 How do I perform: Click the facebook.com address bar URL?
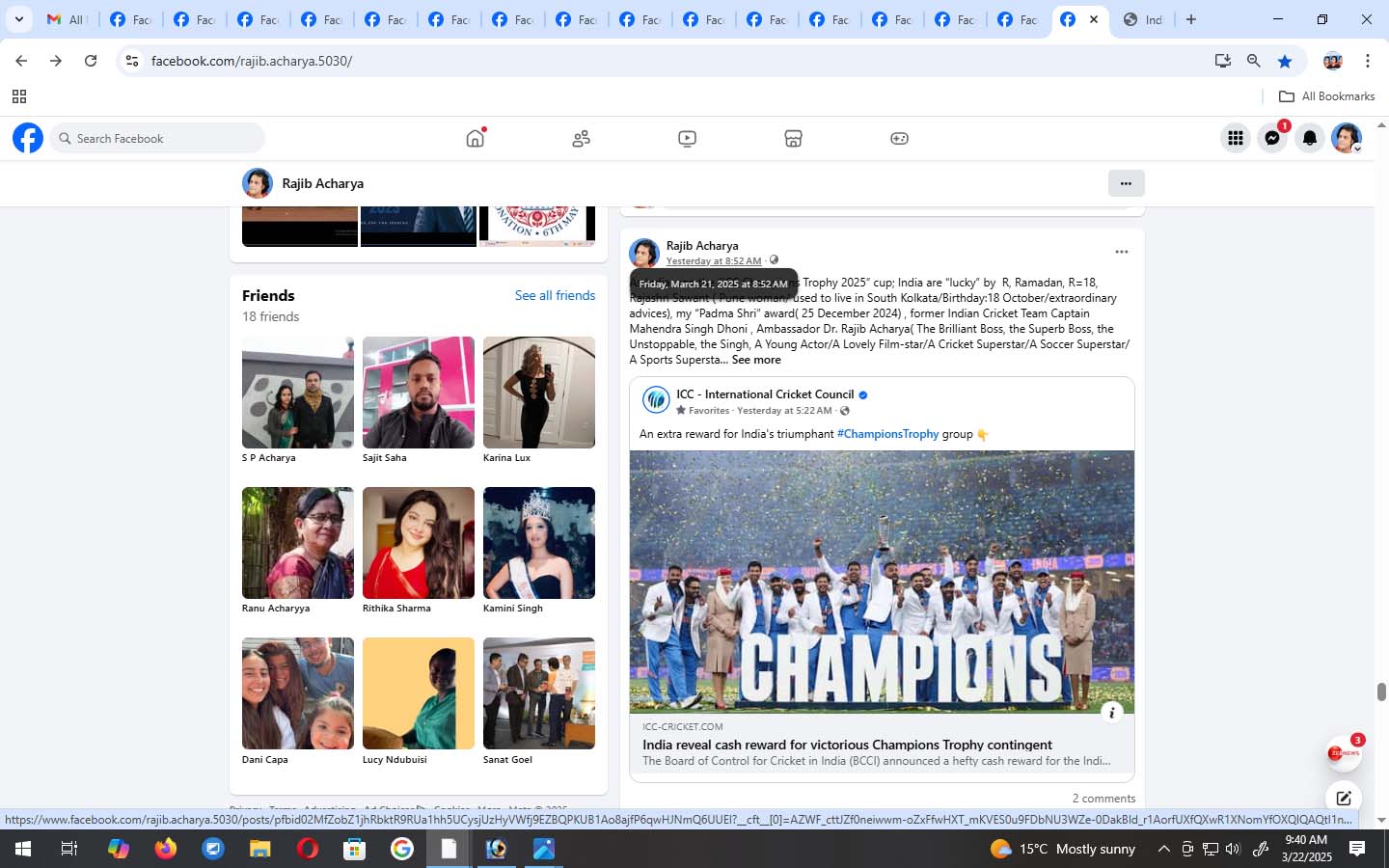(252, 61)
